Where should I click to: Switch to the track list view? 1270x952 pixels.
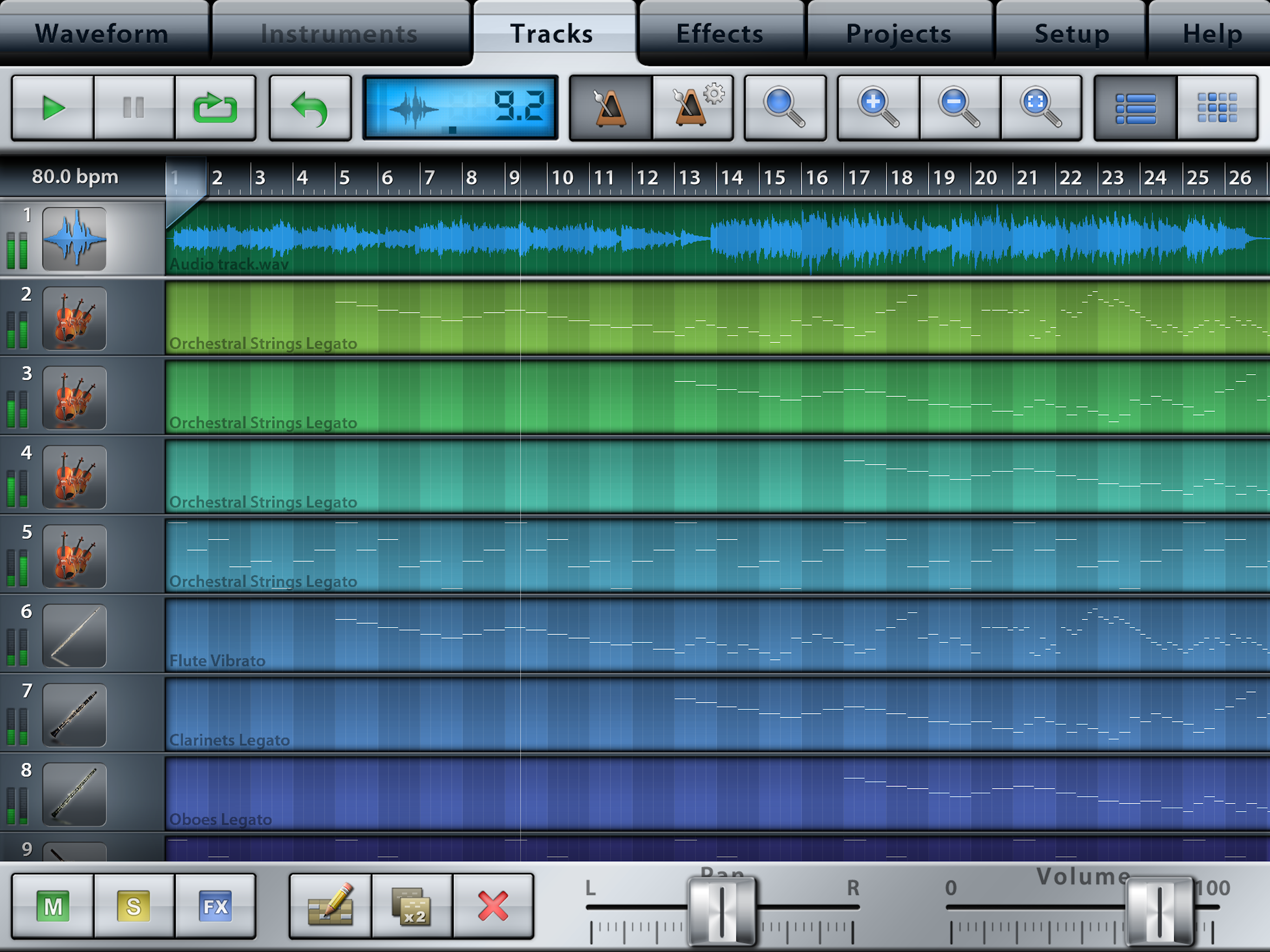coord(1135,108)
